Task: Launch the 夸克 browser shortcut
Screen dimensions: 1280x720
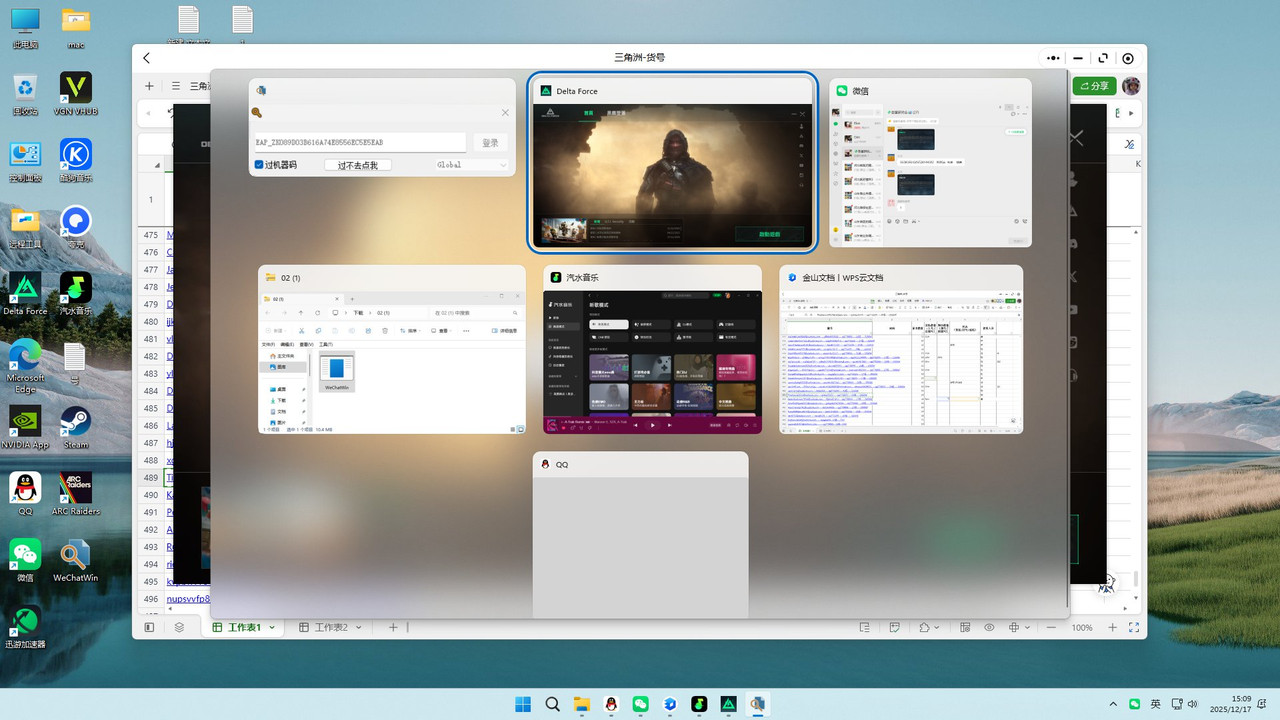Action: coord(76,228)
